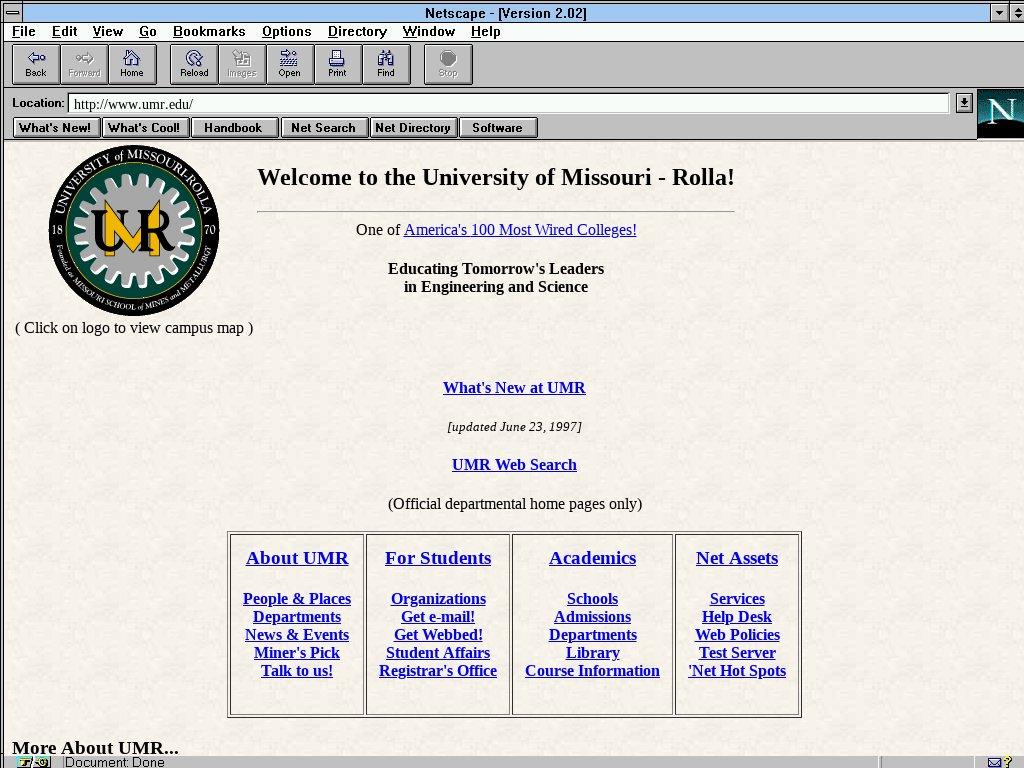The height and width of the screenshot is (768, 1024).
Task: Open the Options menu
Action: (286, 32)
